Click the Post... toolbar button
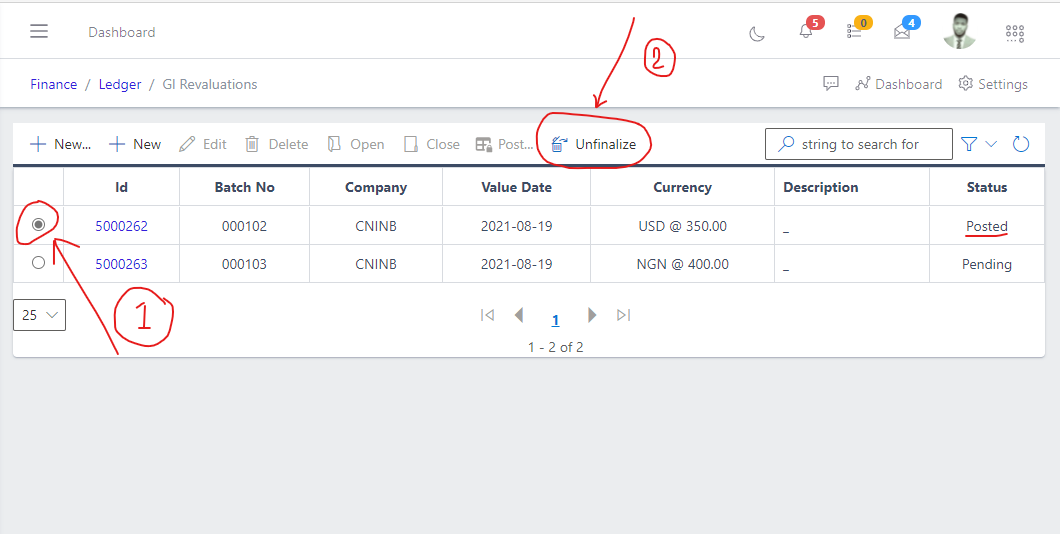 point(504,144)
